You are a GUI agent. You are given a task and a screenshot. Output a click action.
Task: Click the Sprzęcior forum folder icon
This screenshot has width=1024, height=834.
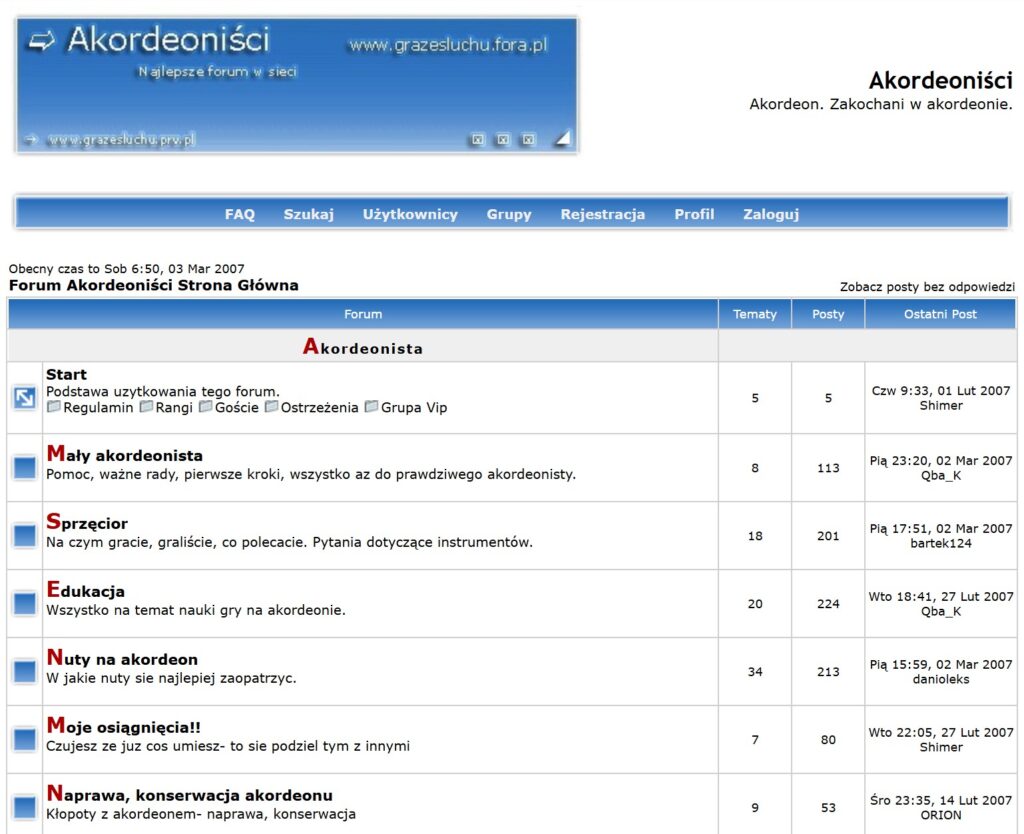tap(24, 535)
